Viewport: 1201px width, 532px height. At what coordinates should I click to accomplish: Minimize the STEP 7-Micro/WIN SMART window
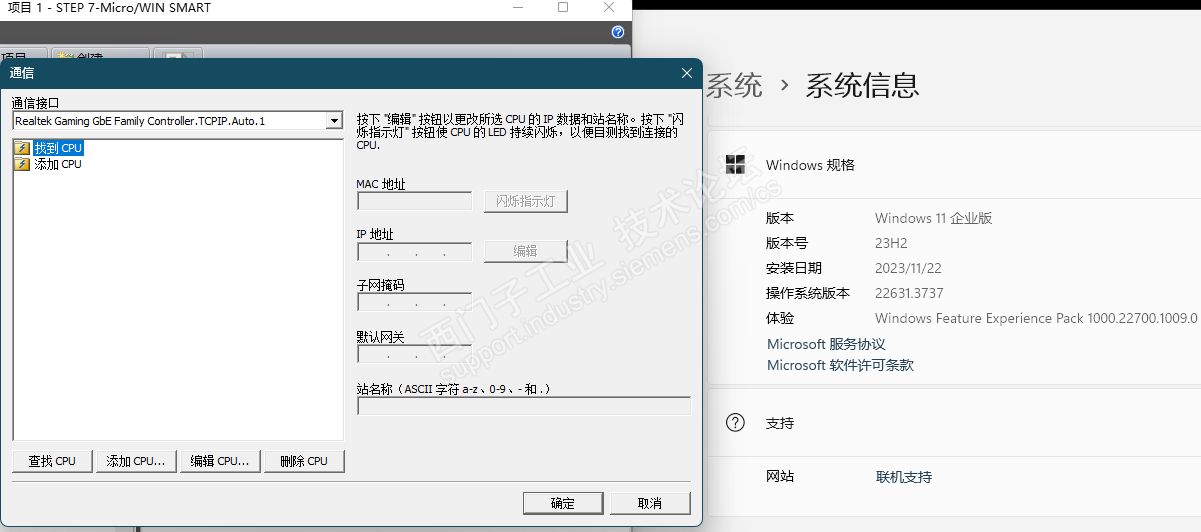(517, 8)
